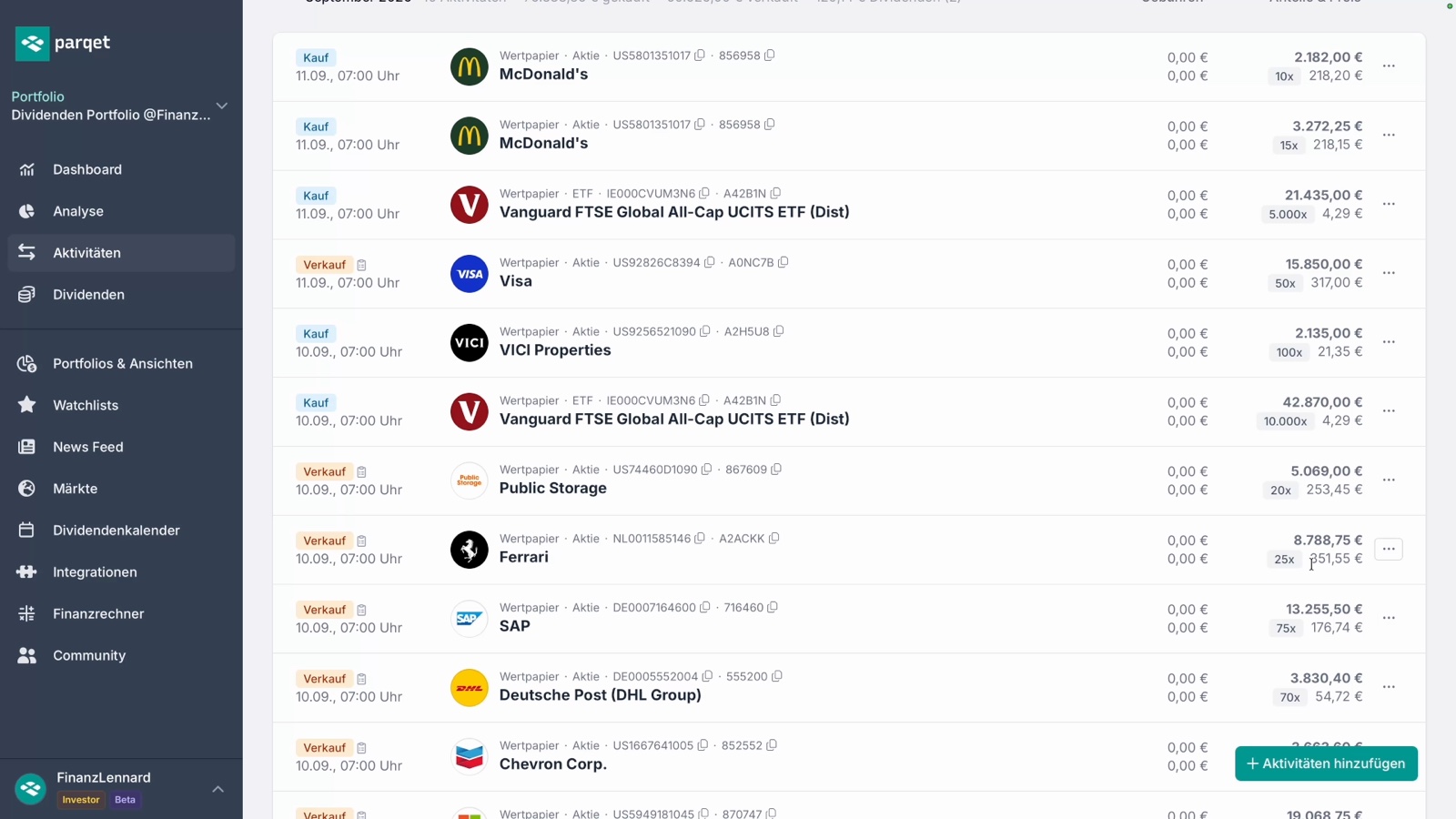Copy ISIN US92826C8394 of Visa
The image size is (1456, 819).
[x=710, y=262]
